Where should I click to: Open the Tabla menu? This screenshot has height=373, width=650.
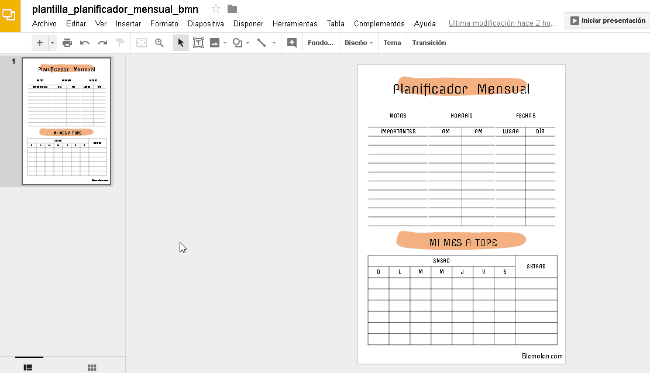[335, 24]
